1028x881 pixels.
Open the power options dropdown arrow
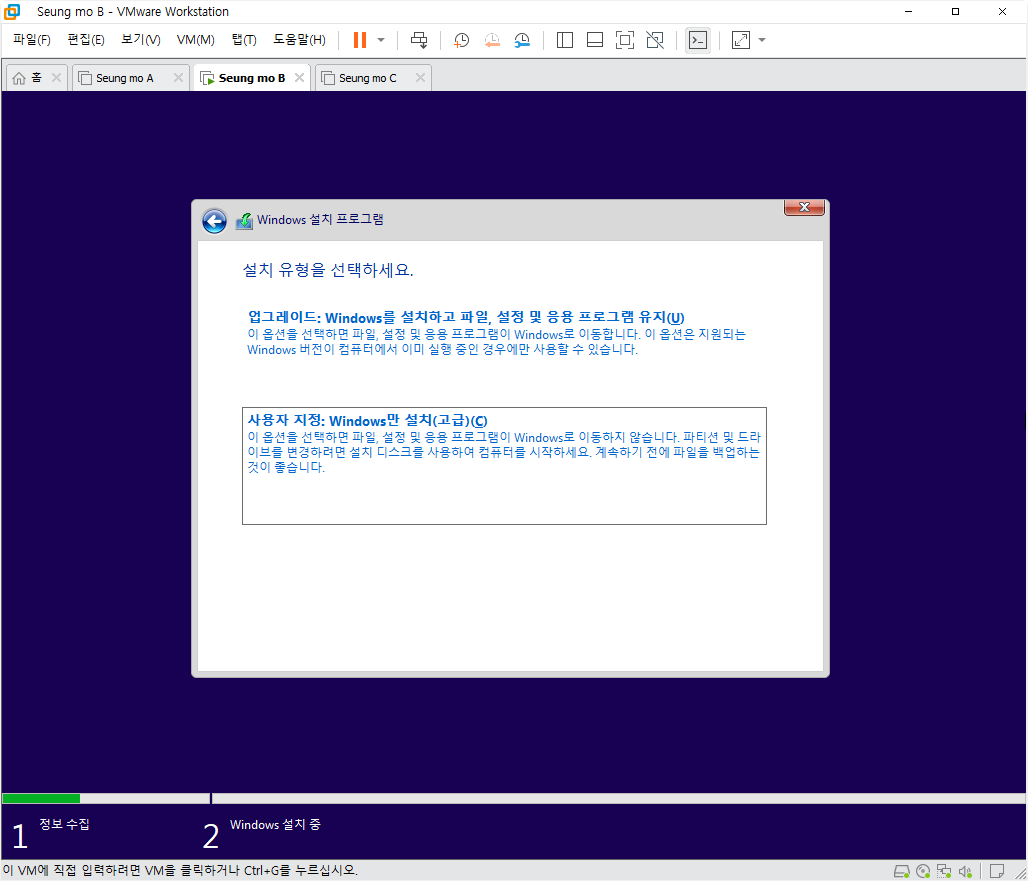click(x=381, y=40)
